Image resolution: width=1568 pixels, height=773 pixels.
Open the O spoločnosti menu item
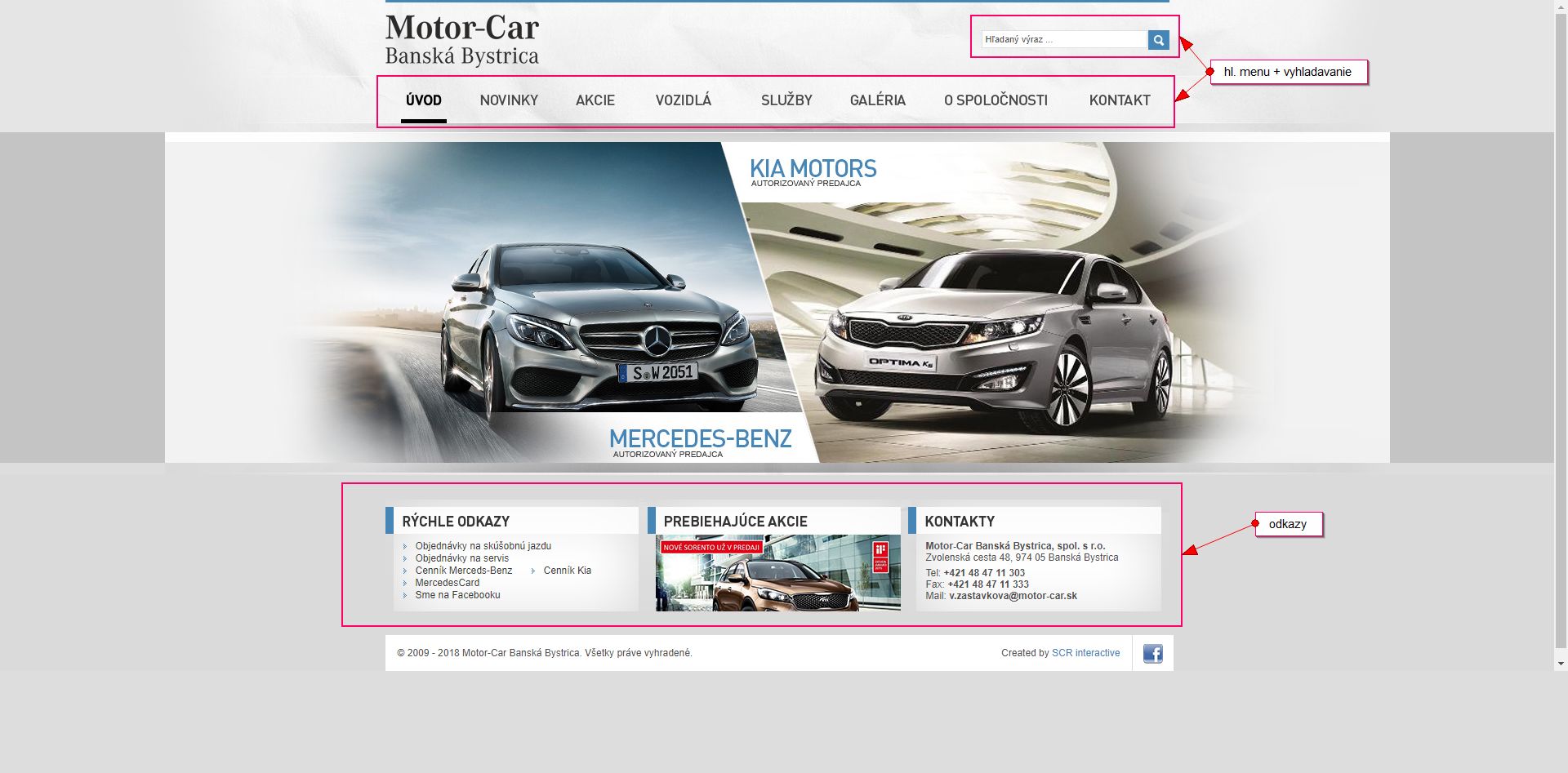click(996, 100)
